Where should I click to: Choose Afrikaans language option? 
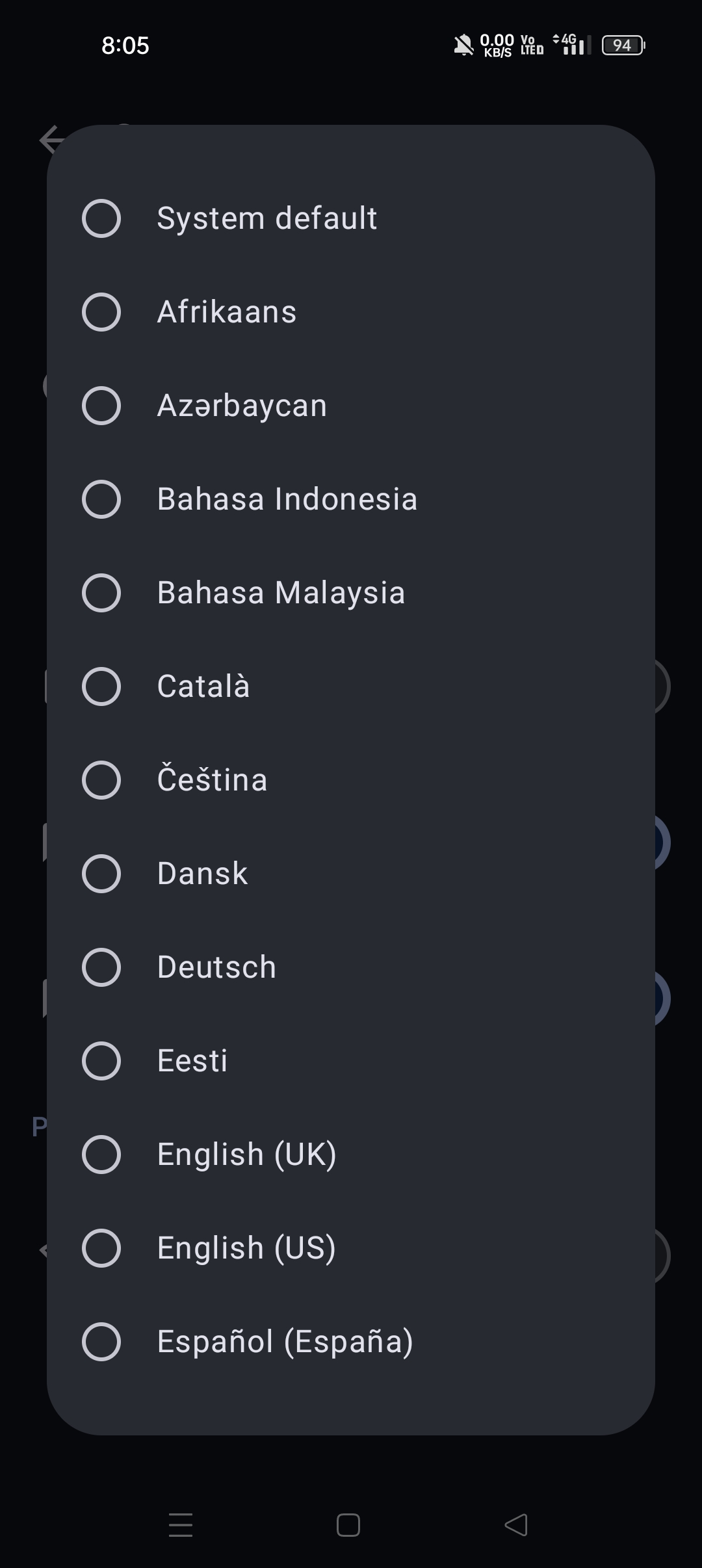[101, 312]
